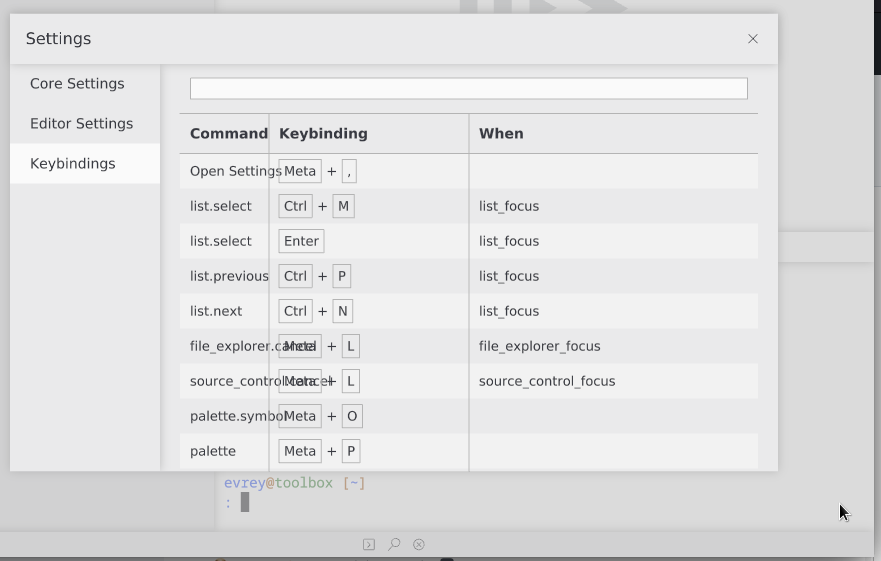Select list.select command bound to Ctrl+M
This screenshot has height=561, width=881.
(x=220, y=206)
